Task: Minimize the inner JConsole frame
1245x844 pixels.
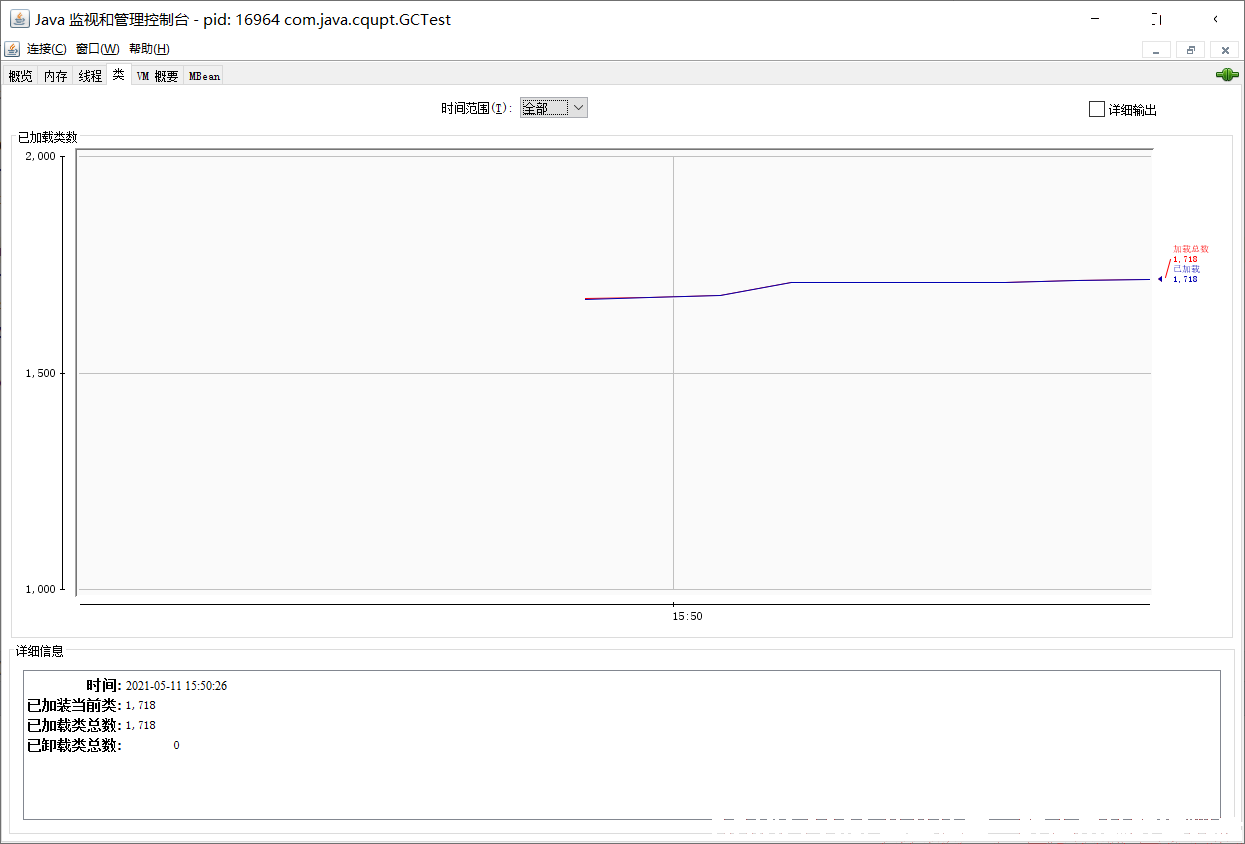Action: (1157, 50)
